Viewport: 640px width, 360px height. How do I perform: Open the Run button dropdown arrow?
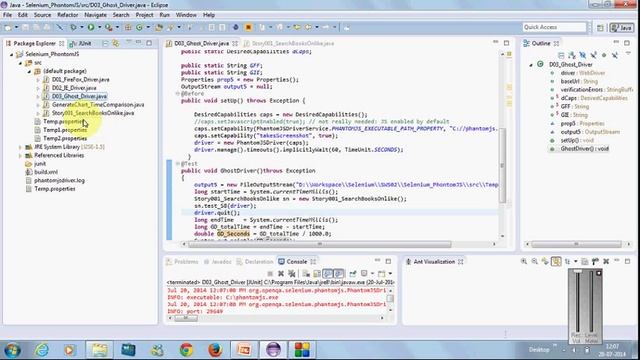[100, 27]
